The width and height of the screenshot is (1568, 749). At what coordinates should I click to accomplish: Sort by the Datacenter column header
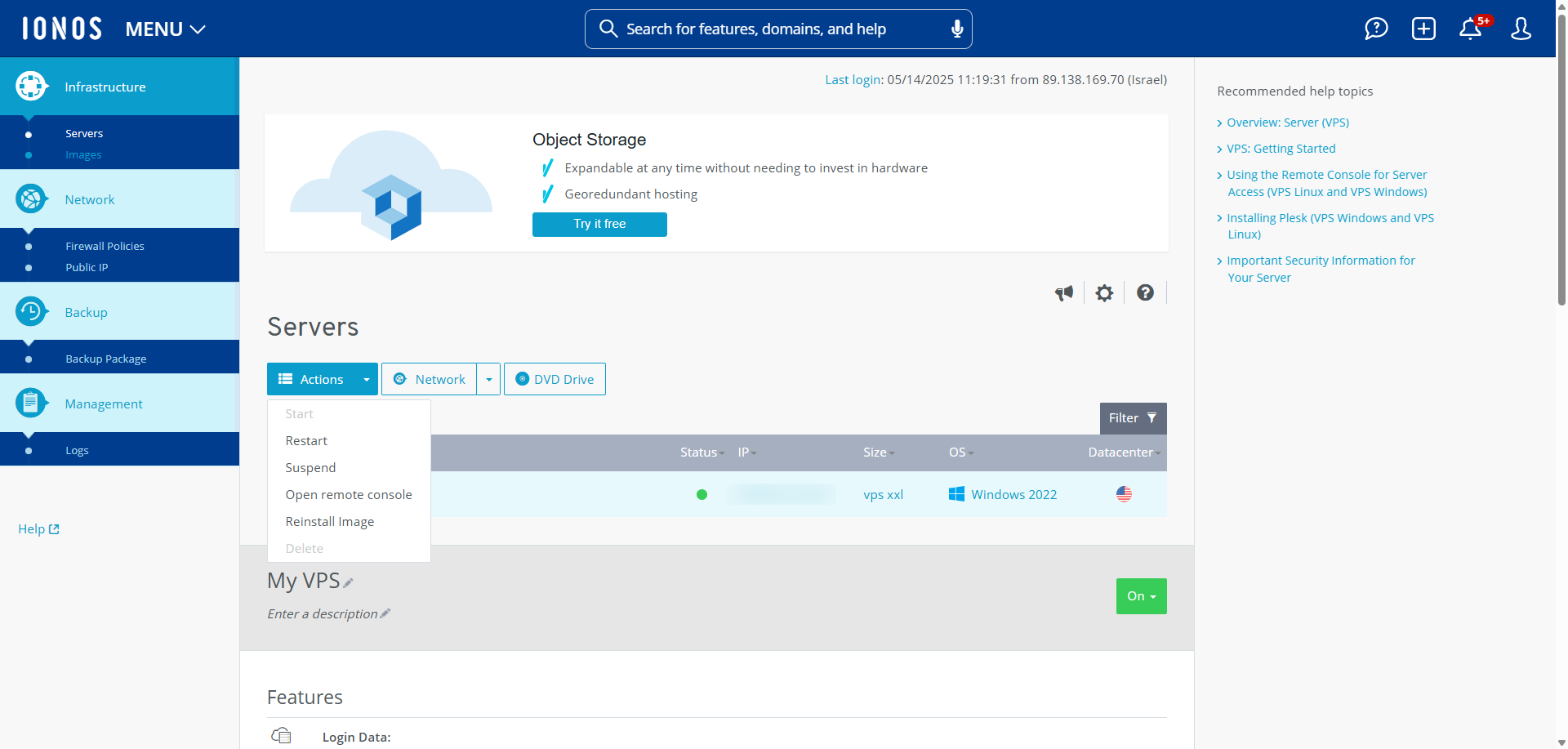1124,452
